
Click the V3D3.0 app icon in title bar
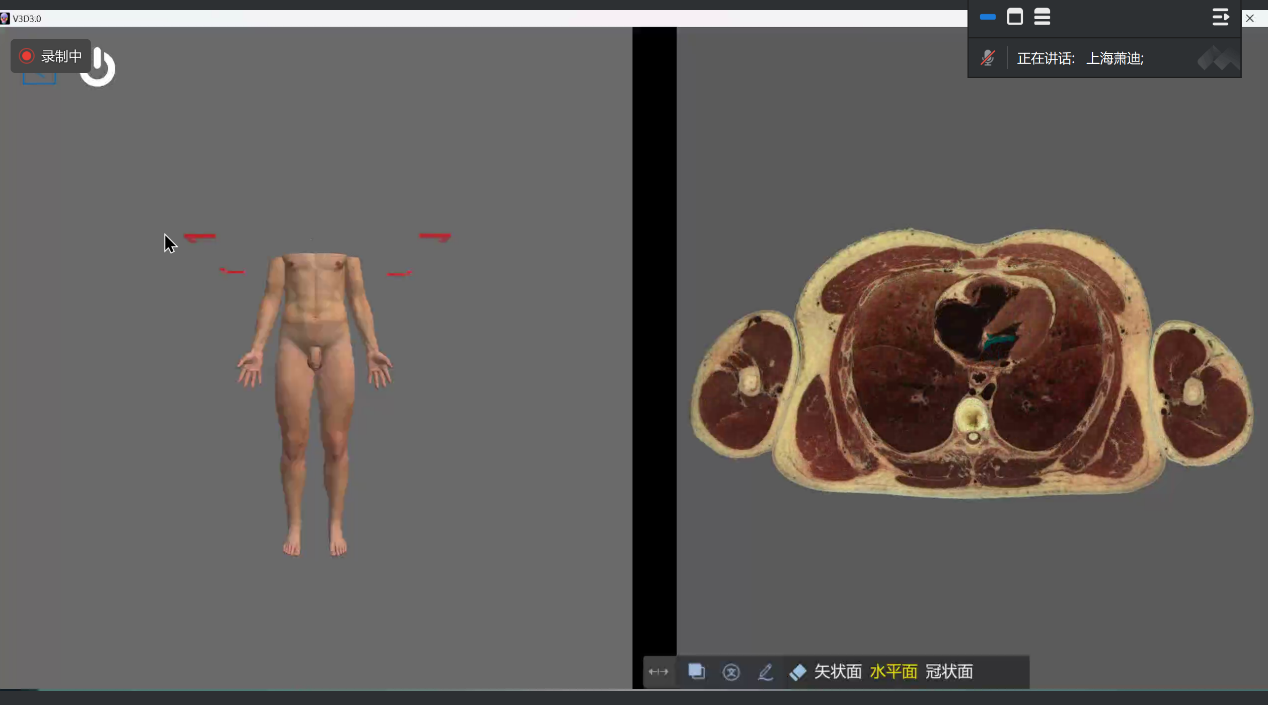click(6, 18)
